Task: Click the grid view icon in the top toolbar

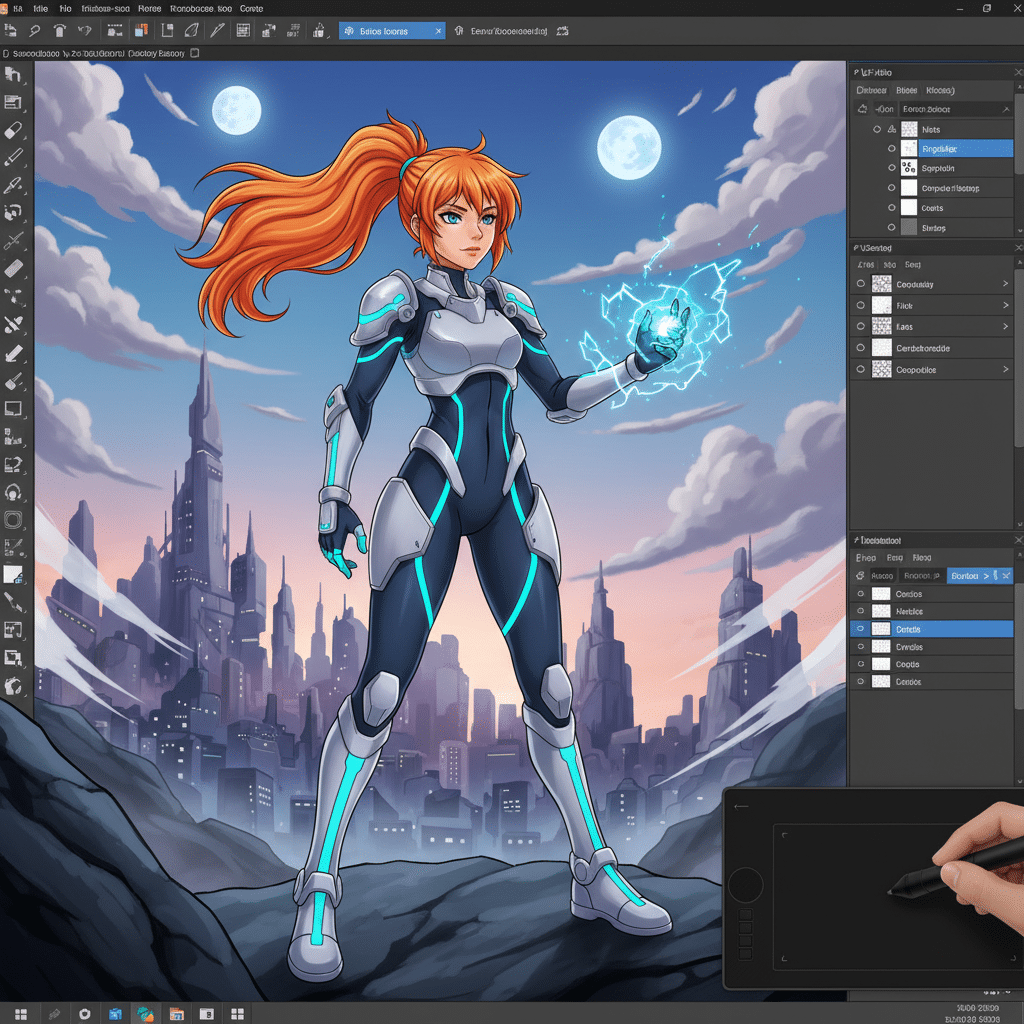Action: click(241, 30)
